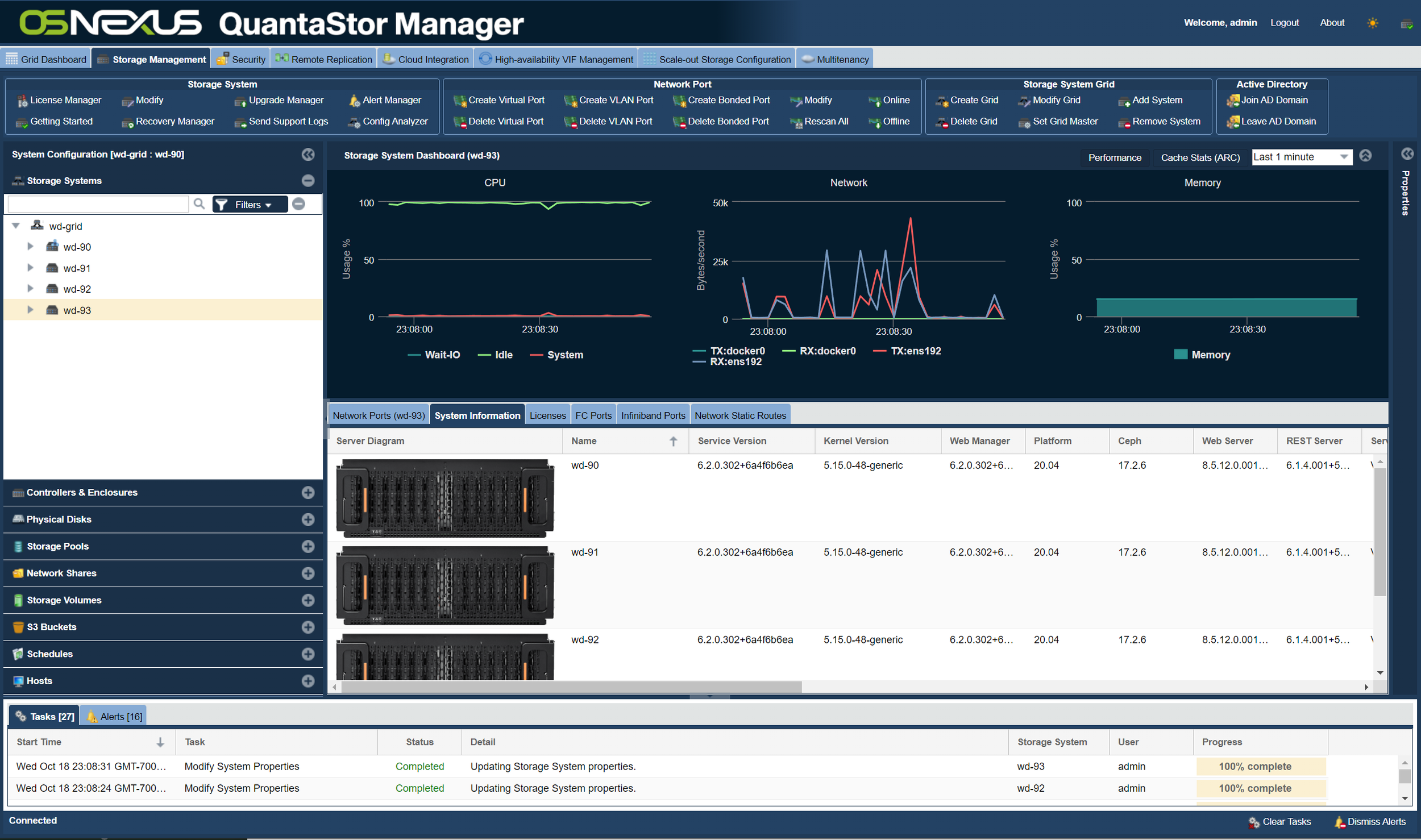Image resolution: width=1421 pixels, height=840 pixels.
Task: Click Create Bonded Port icon
Action: 679,101
